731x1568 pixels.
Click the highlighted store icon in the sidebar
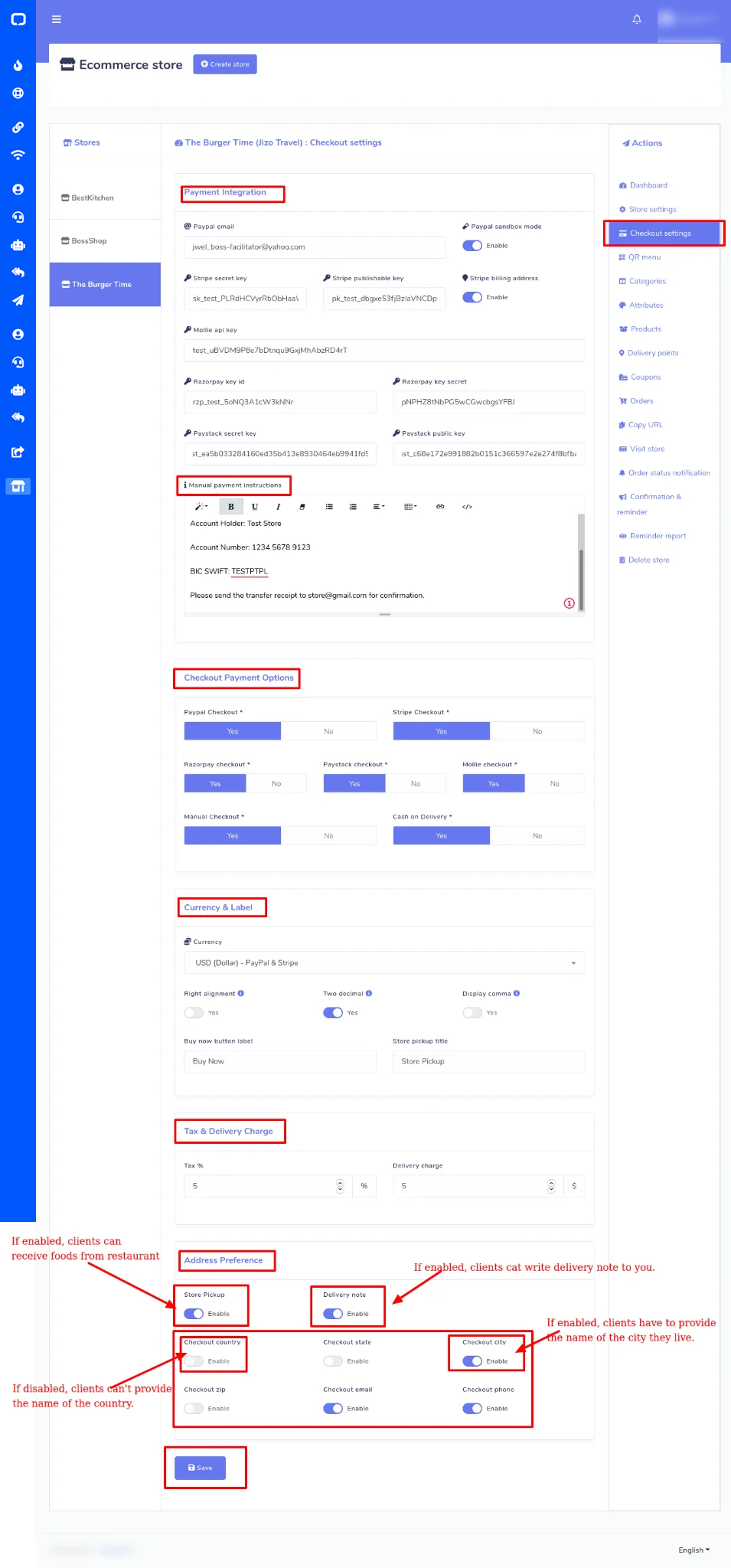pos(18,486)
